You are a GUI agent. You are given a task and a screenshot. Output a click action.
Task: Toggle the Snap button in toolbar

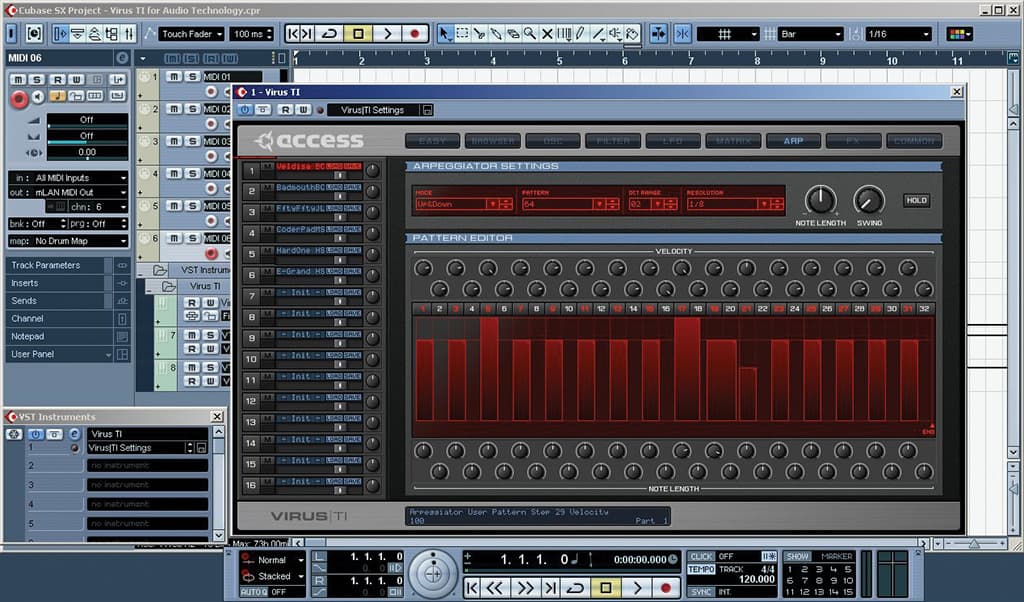pos(682,34)
